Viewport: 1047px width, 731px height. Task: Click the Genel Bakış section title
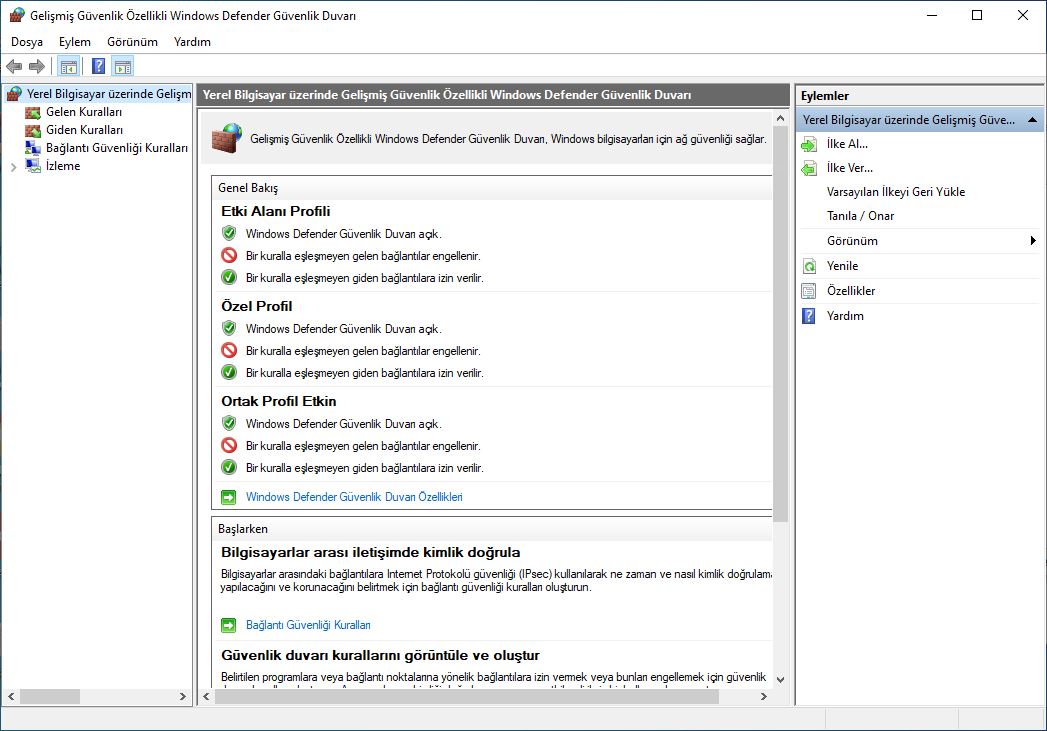click(x=248, y=188)
